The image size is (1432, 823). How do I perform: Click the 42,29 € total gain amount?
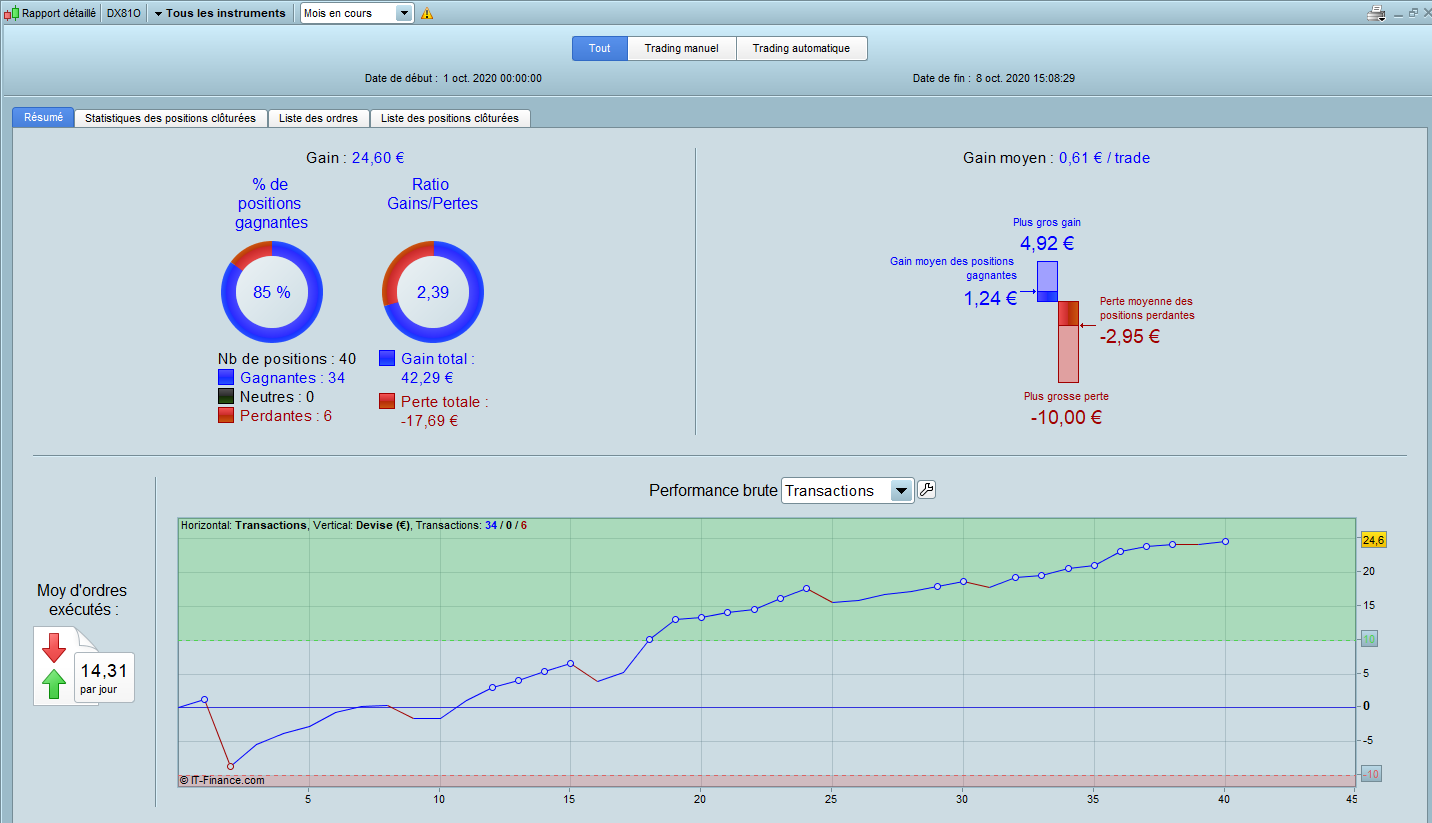coord(427,378)
